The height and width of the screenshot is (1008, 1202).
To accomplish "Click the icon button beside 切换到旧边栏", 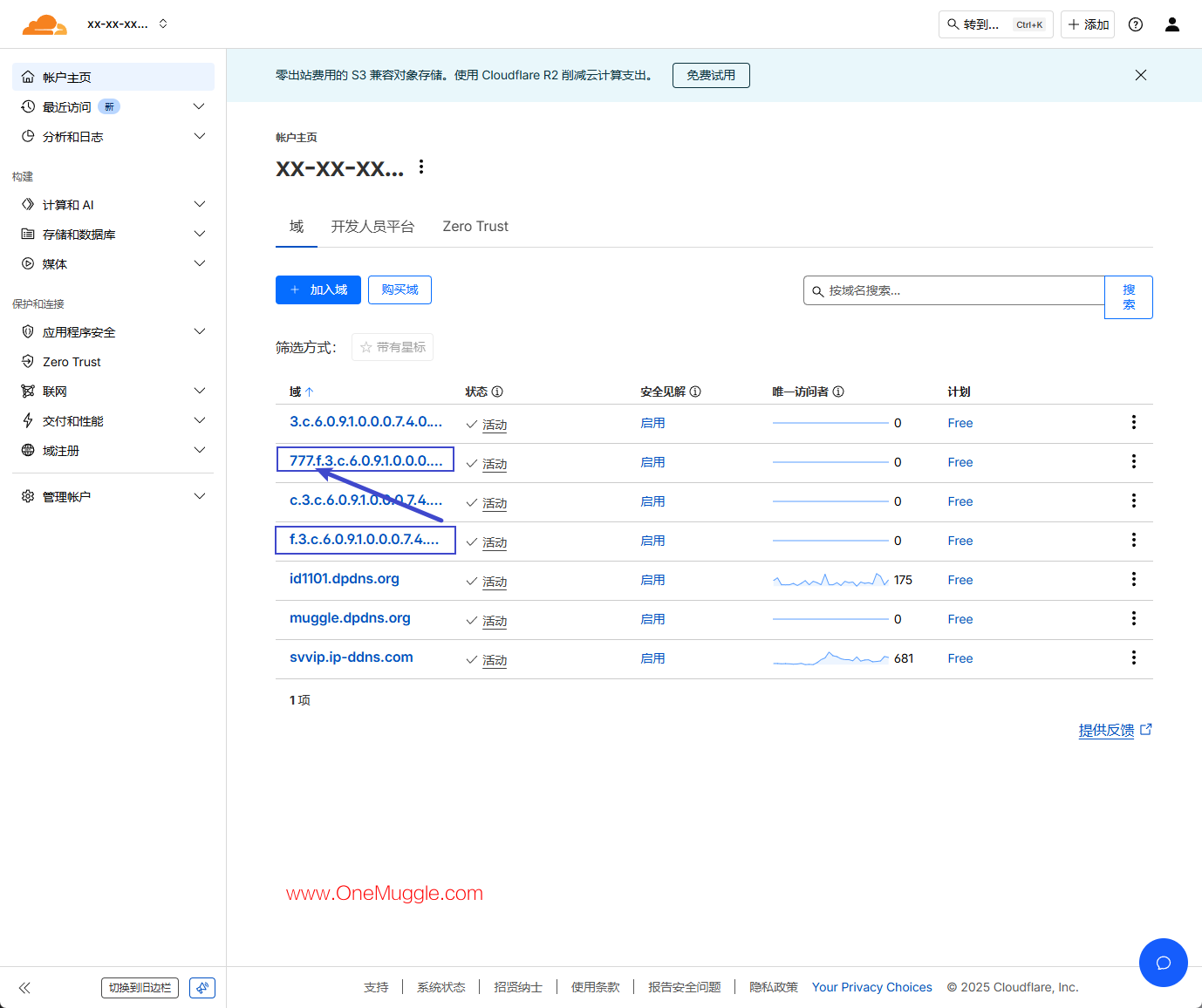I will pos(202,988).
